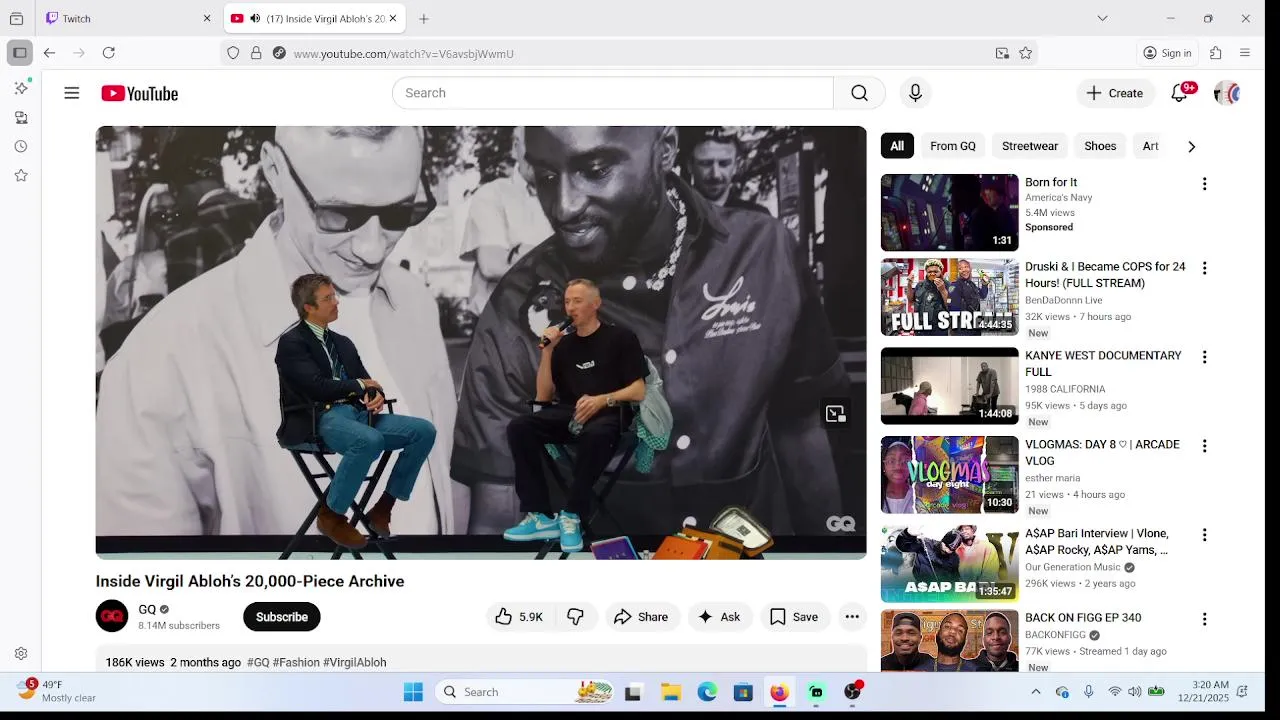This screenshot has height=720, width=1280.
Task: Open the KANYE WEST DOCUMENTARY thumbnail
Action: [950, 386]
